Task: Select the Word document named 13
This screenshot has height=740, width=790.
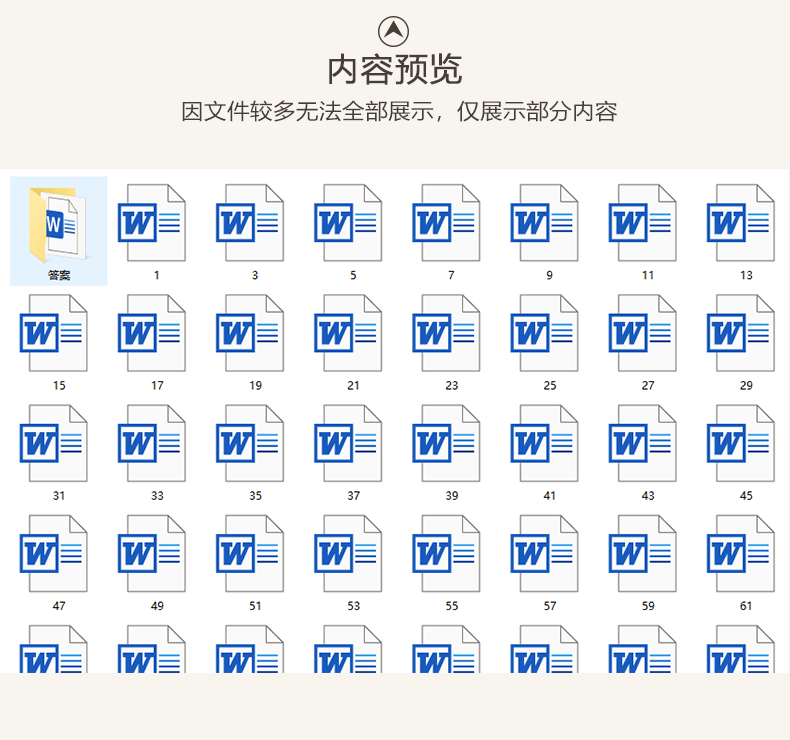Action: (x=741, y=223)
